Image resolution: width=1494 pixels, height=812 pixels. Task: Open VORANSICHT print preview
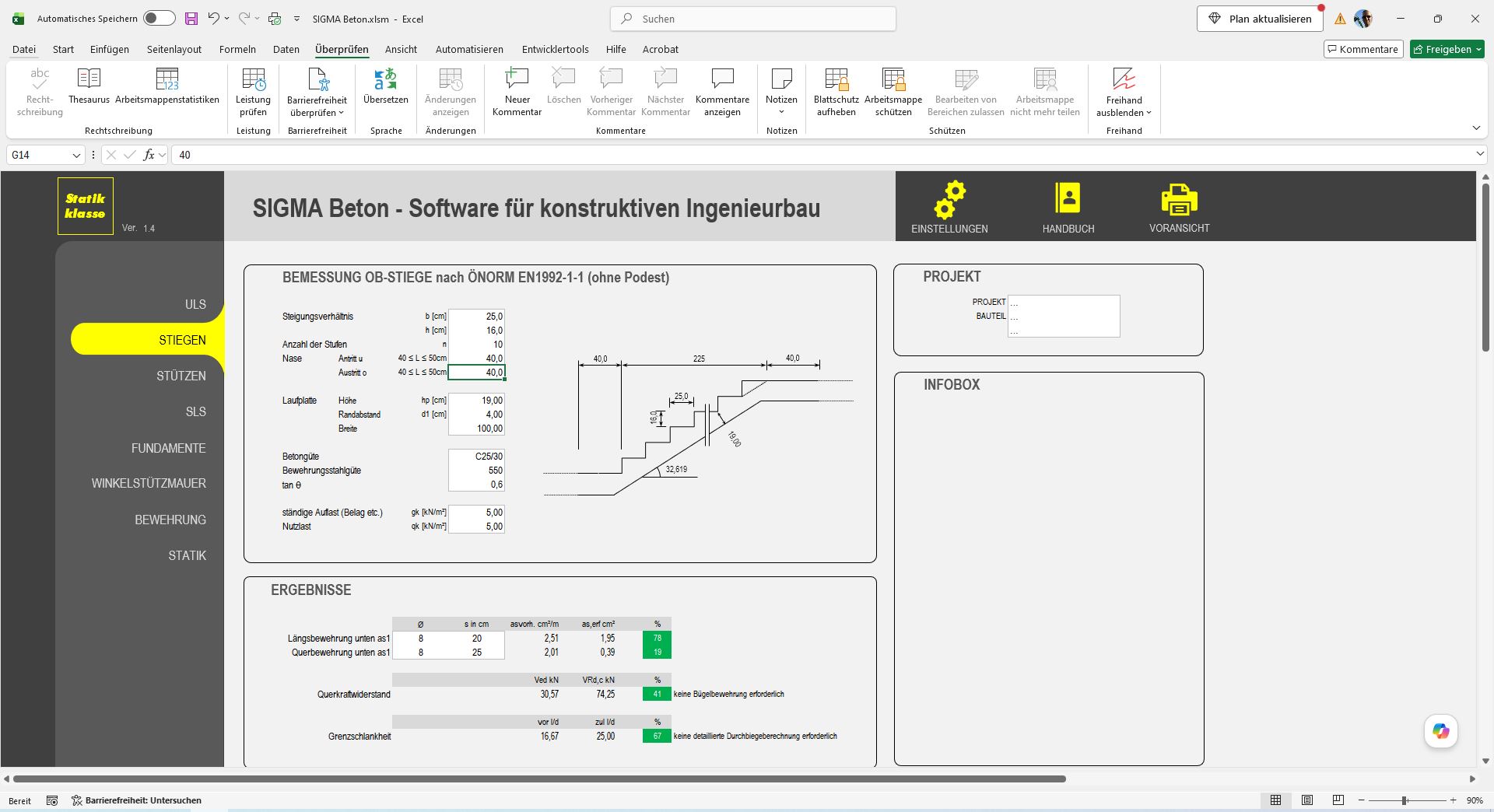(x=1180, y=208)
